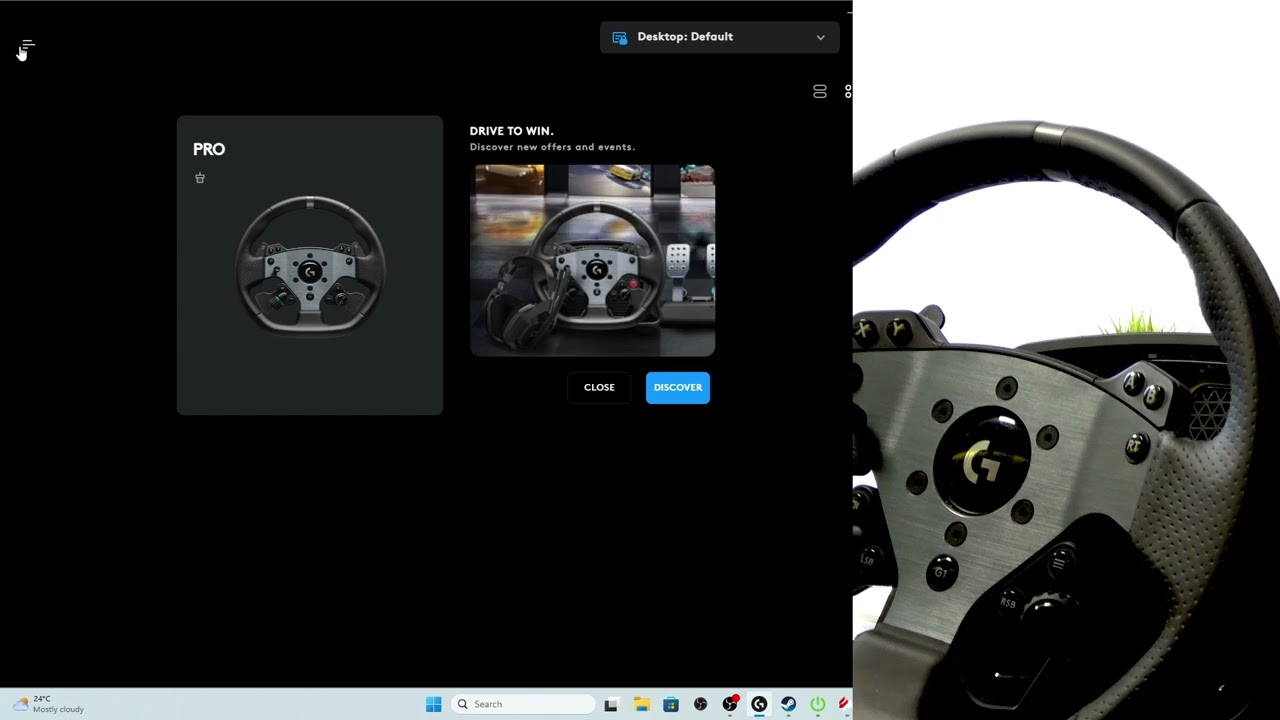Open Microsoft Store from the taskbar
Viewport: 1280px width, 720px height.
671,704
